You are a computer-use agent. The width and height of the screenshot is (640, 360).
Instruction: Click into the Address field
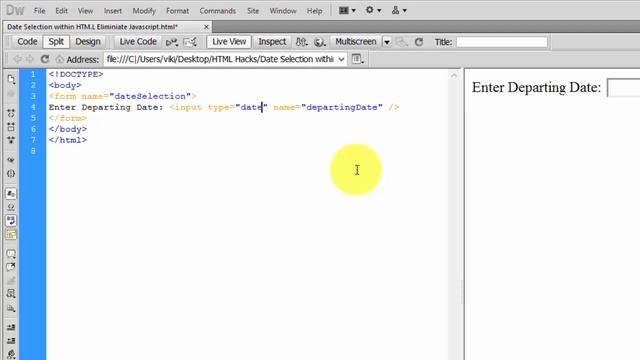tap(220, 59)
